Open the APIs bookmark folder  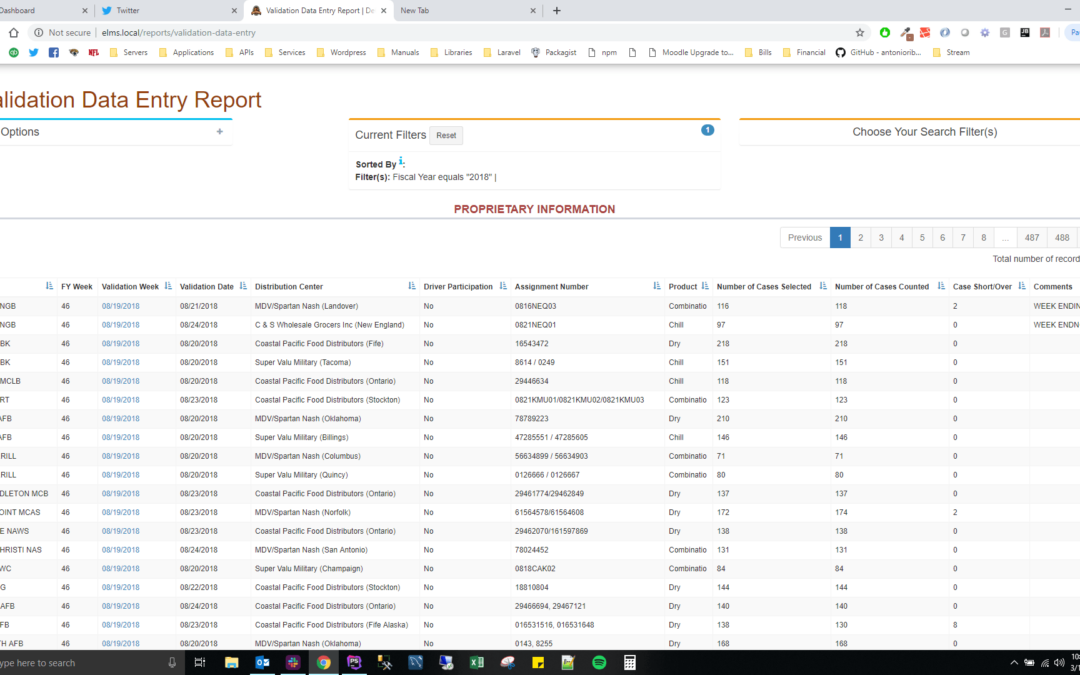tap(240, 52)
